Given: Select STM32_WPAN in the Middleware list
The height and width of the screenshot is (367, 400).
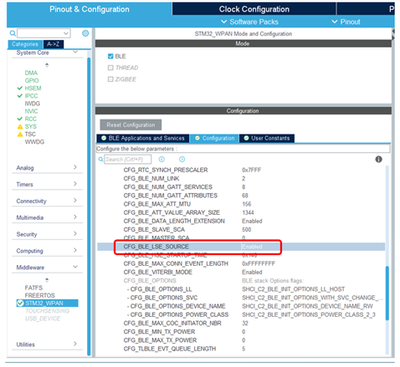Looking at the screenshot, I should click(x=47, y=303).
